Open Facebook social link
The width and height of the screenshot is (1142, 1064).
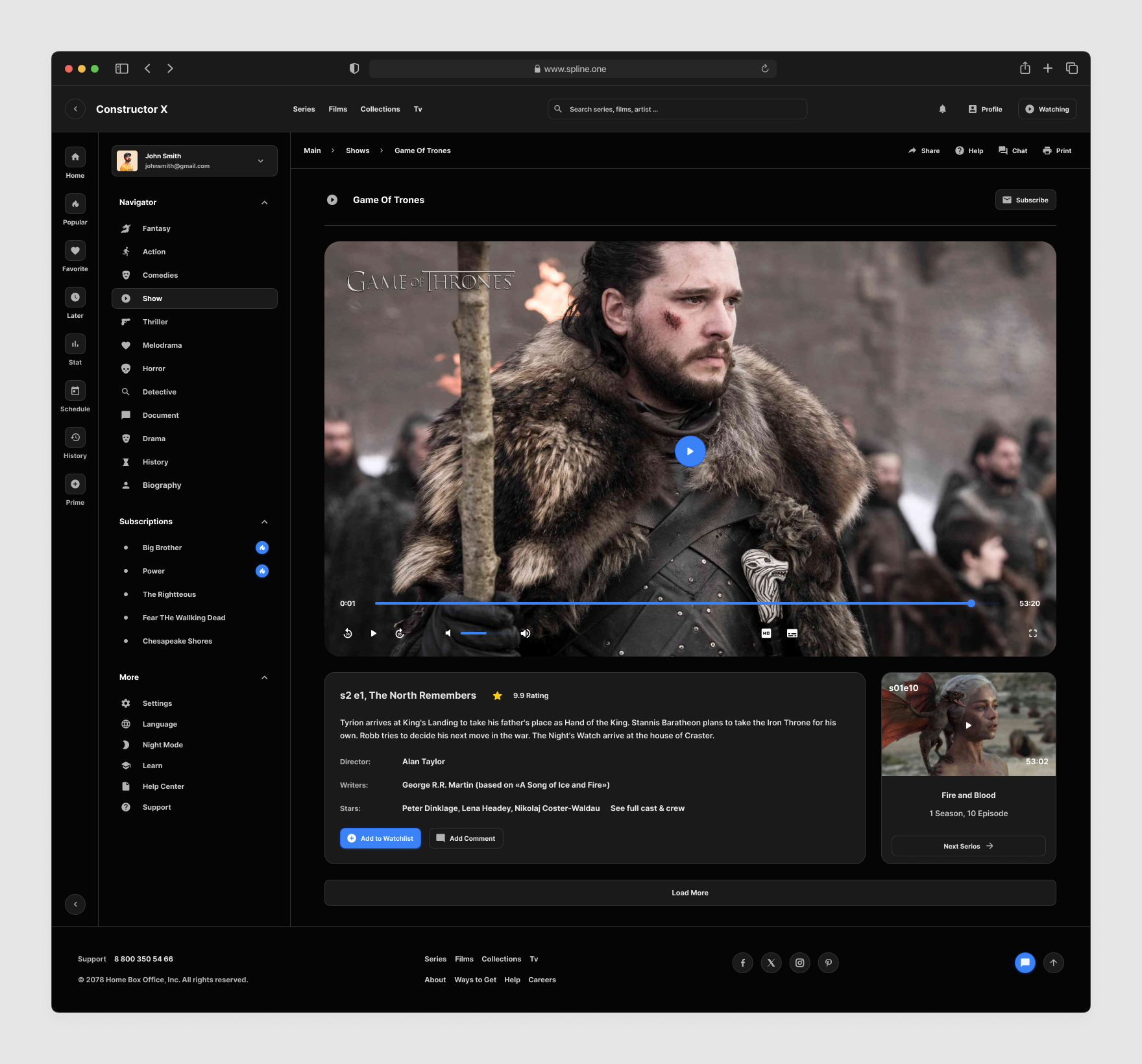click(x=743, y=963)
